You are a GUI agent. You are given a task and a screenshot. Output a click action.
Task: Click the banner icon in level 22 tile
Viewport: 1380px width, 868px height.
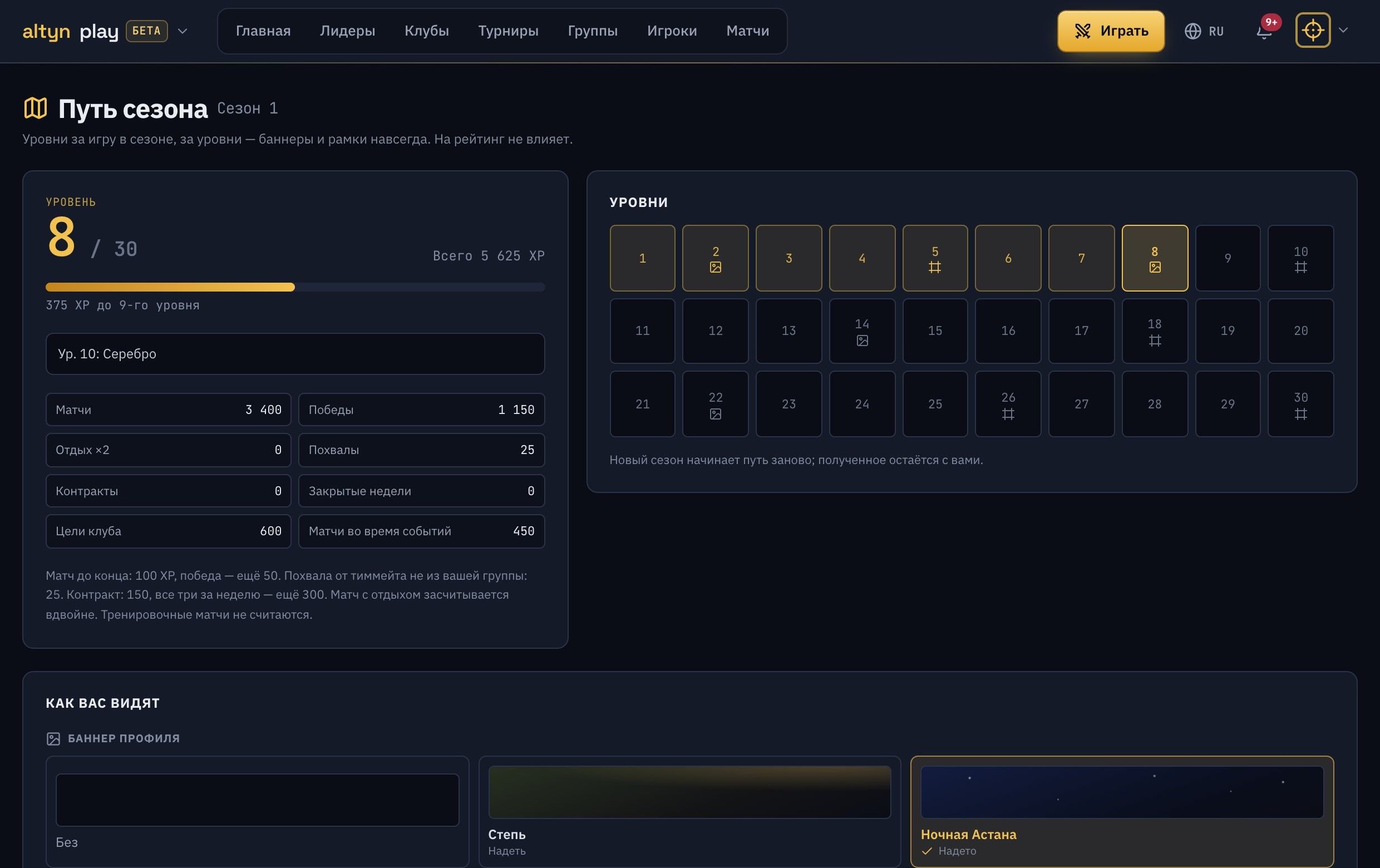(x=715, y=413)
